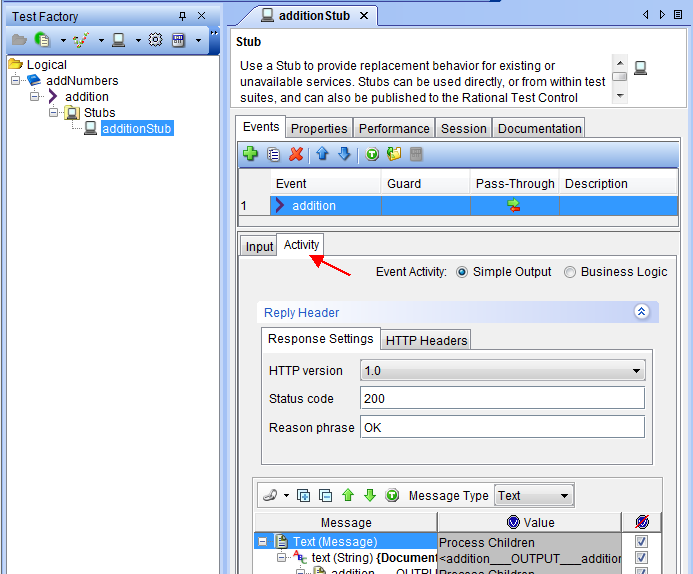693x574 pixels.
Task: Open dropdown arrow next to stub computer icon
Action: coord(138,41)
